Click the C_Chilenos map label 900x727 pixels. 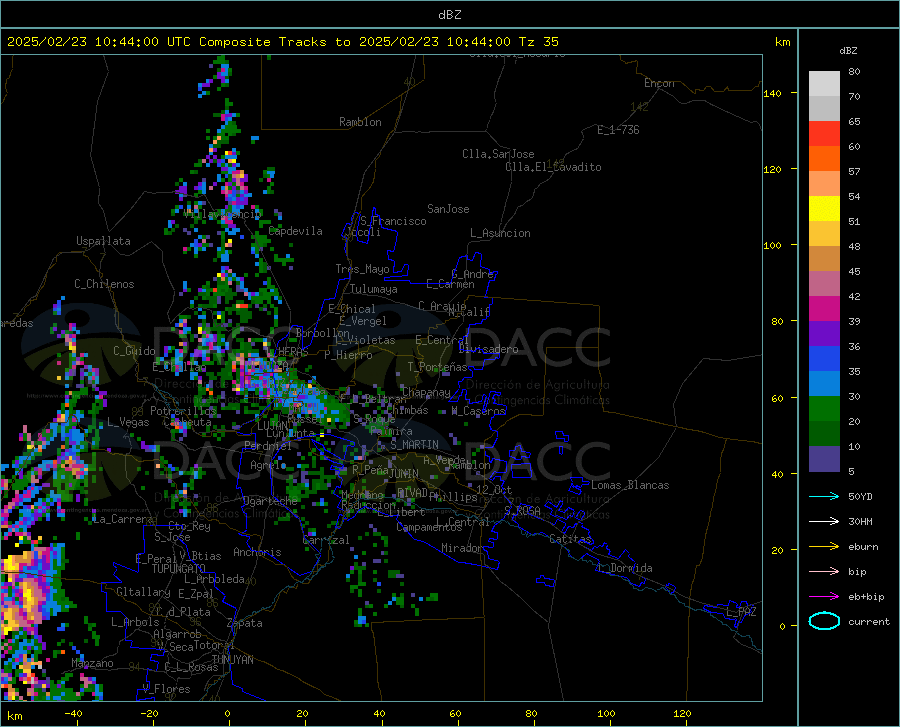[x=104, y=284]
